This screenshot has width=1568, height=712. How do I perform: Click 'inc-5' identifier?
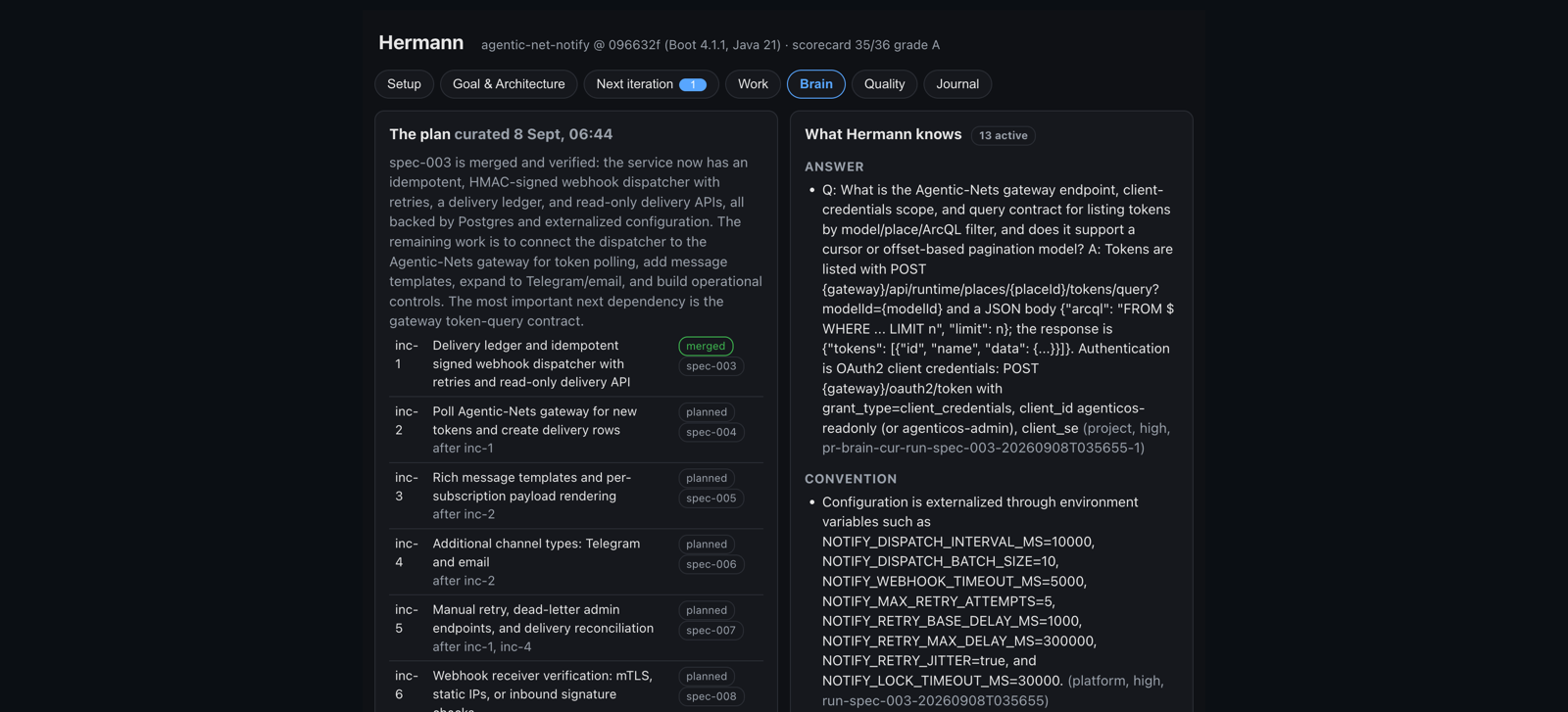[407, 619]
